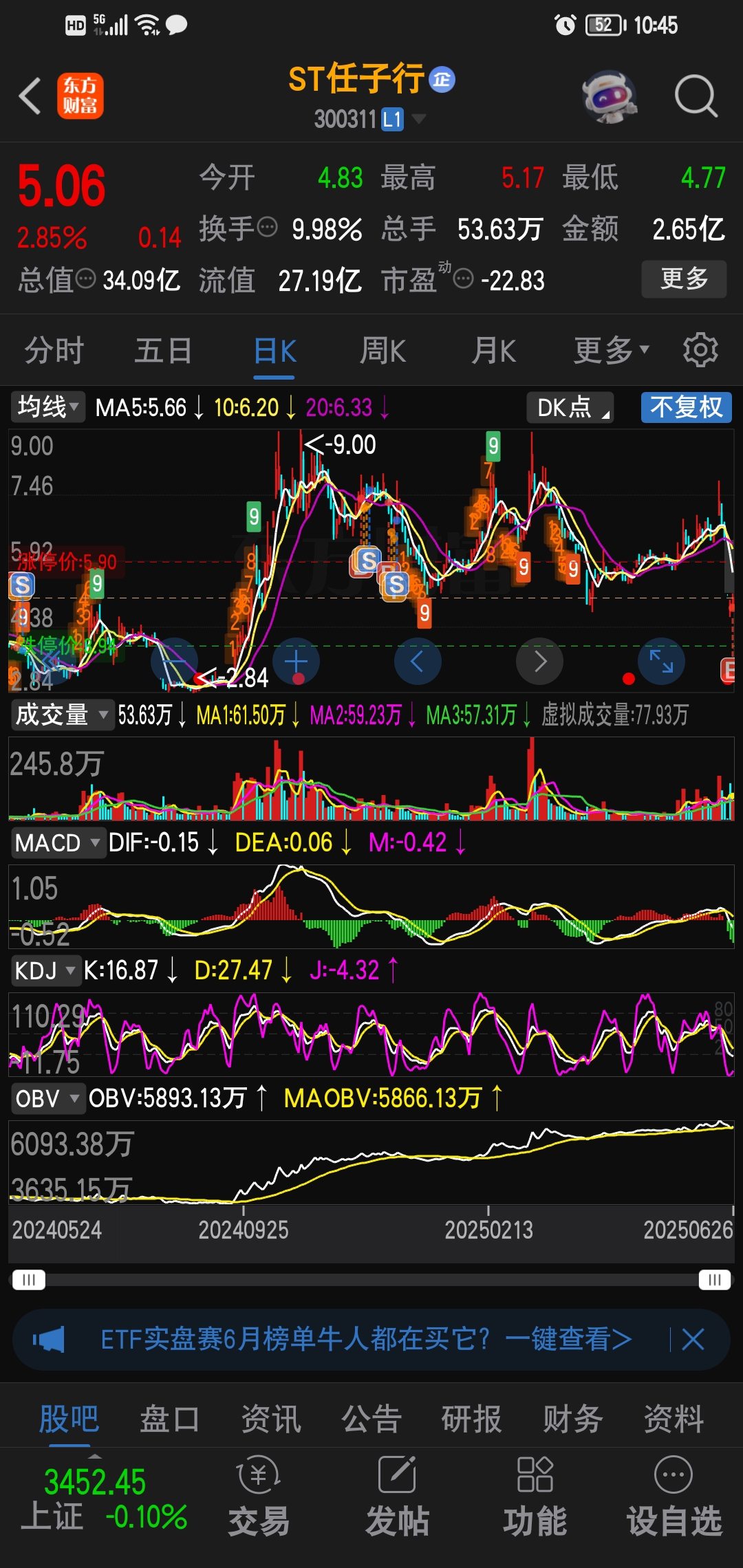Tap the green 9 marker near 张停价
Screen dimensions: 743x1568
pyautogui.click(x=97, y=584)
